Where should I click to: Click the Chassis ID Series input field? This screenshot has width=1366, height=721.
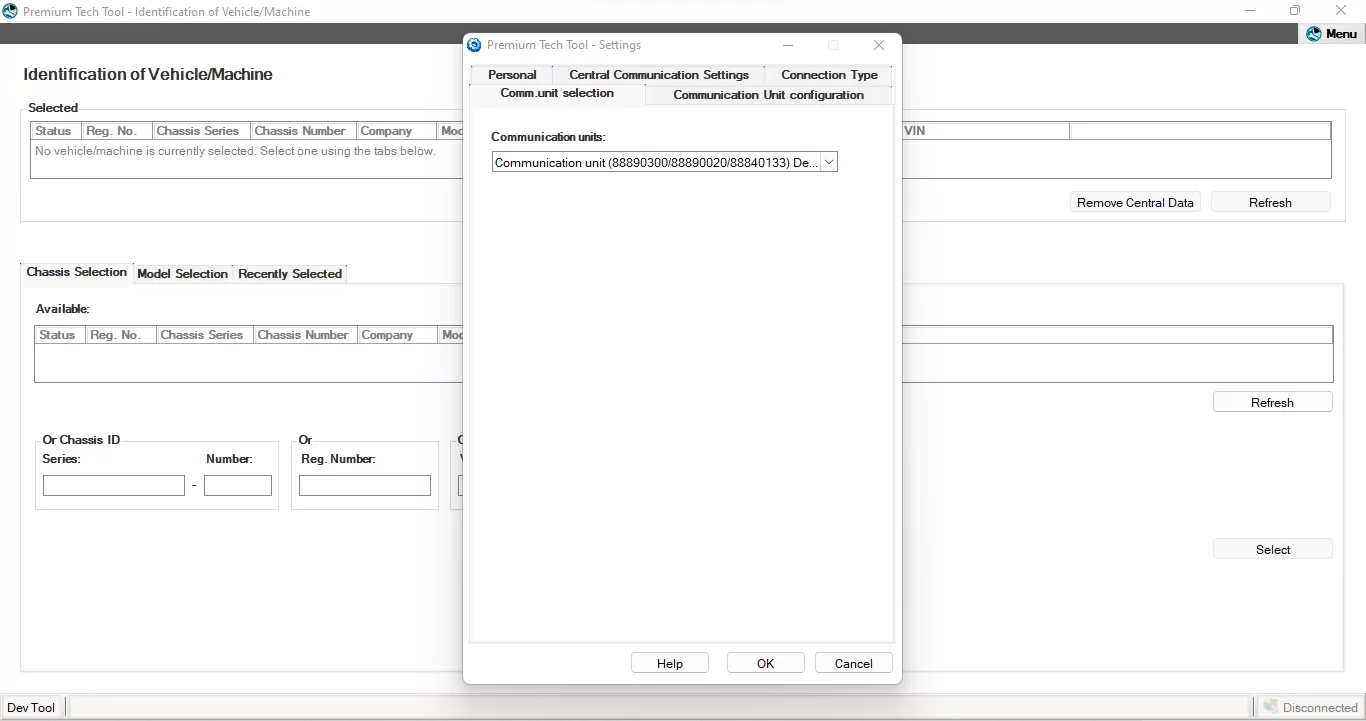113,485
